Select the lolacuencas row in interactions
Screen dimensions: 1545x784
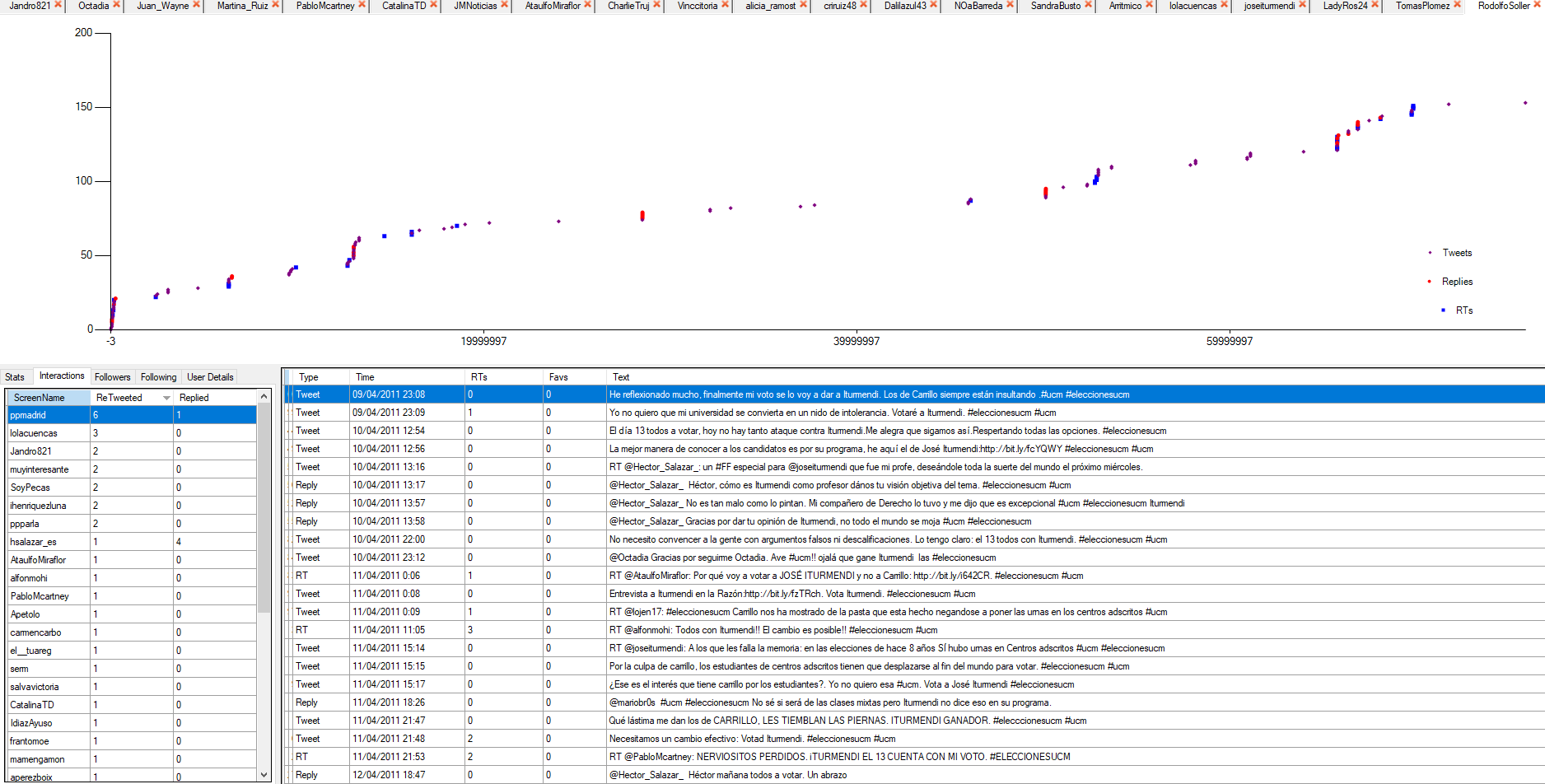[132, 433]
